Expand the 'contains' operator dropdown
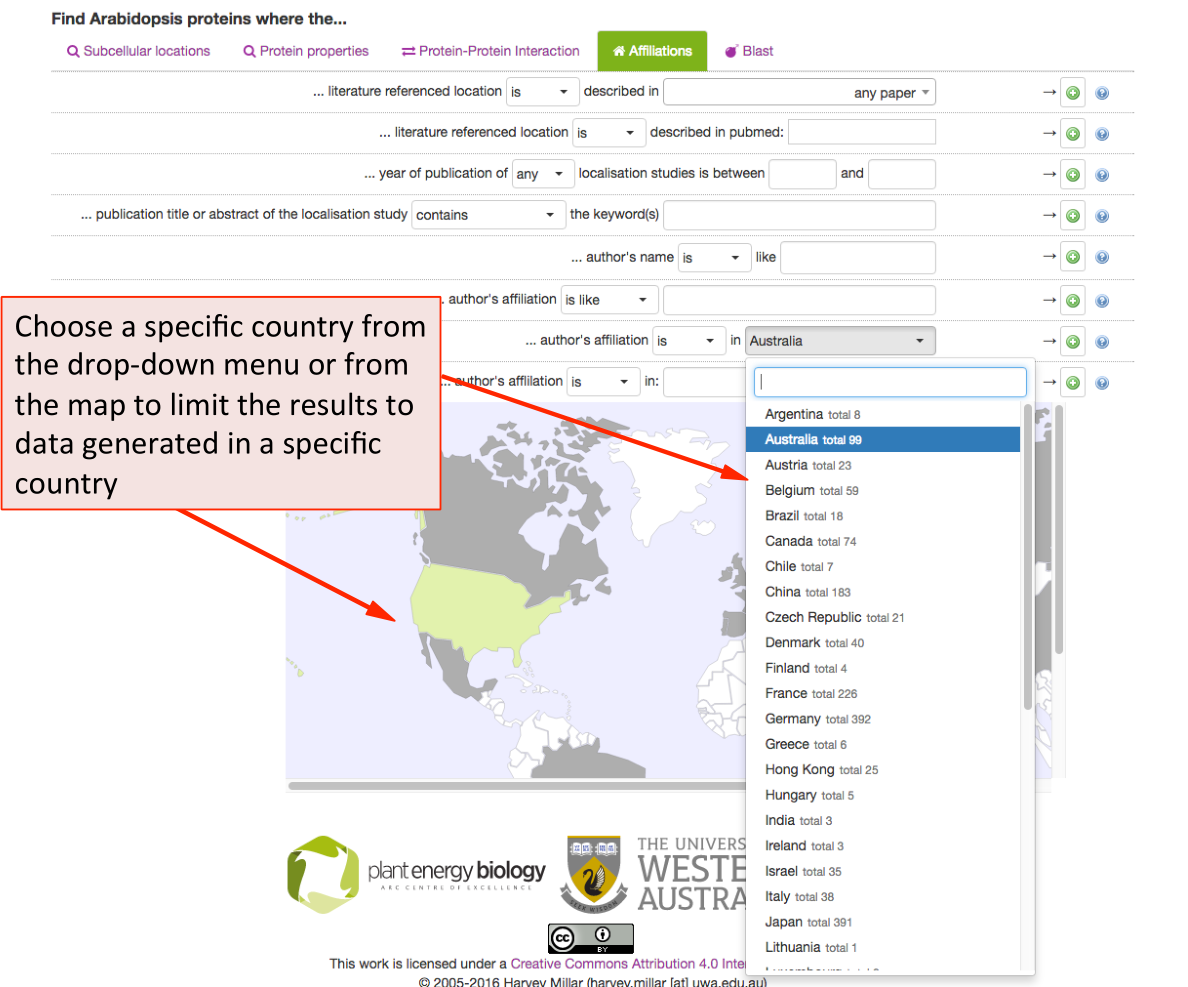 [x=488, y=215]
